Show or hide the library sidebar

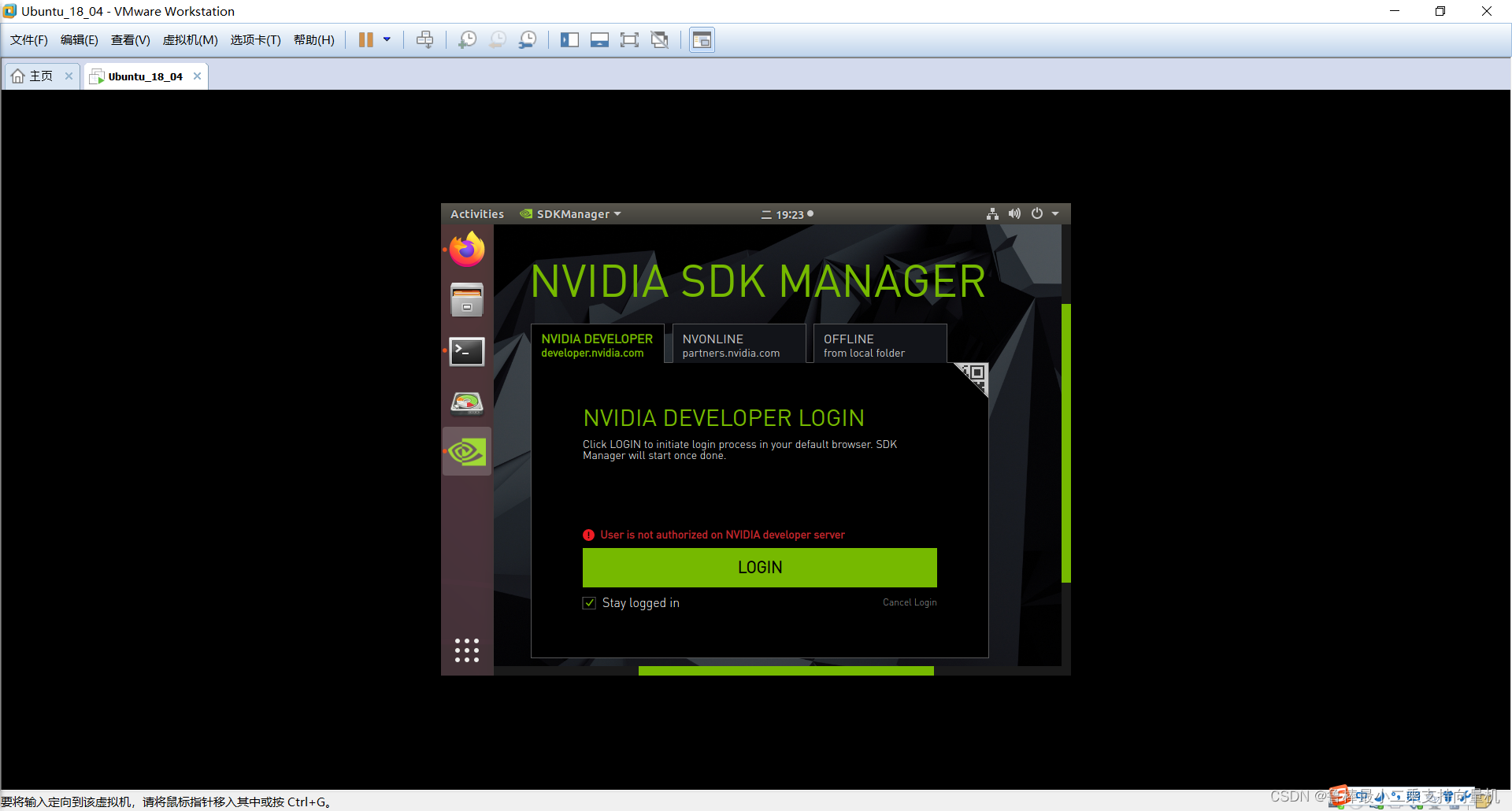[x=569, y=40]
